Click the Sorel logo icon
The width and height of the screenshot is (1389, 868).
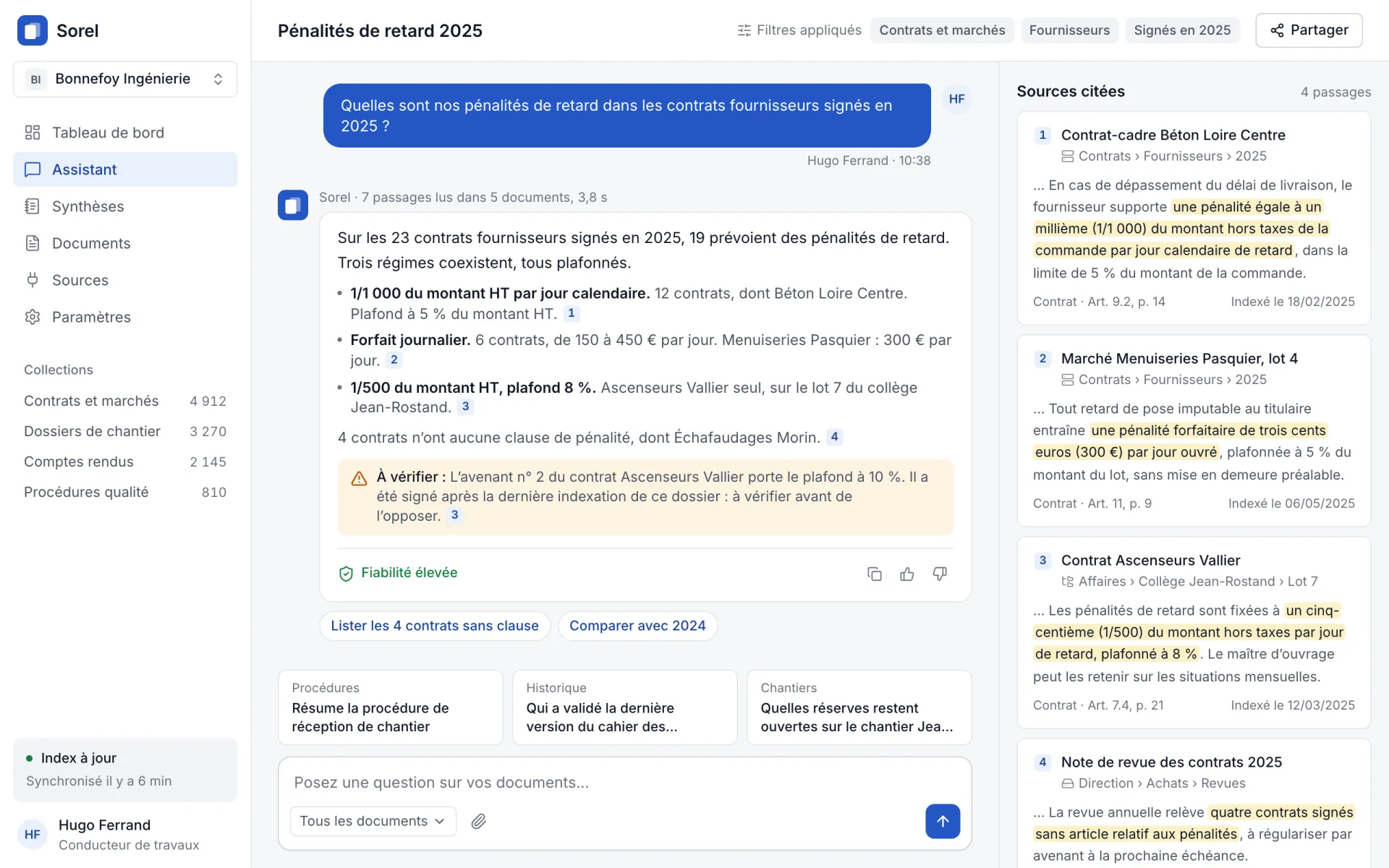(32, 30)
